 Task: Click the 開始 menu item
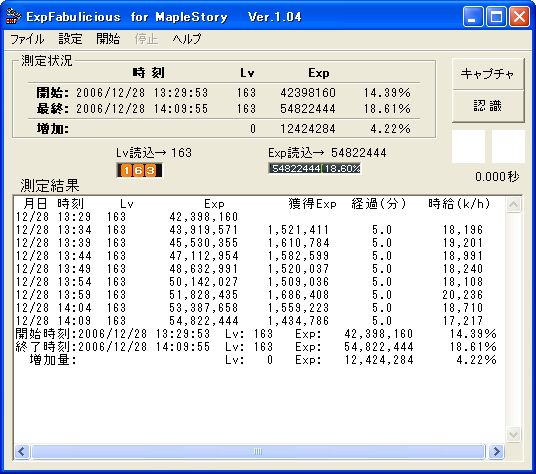(x=108, y=39)
